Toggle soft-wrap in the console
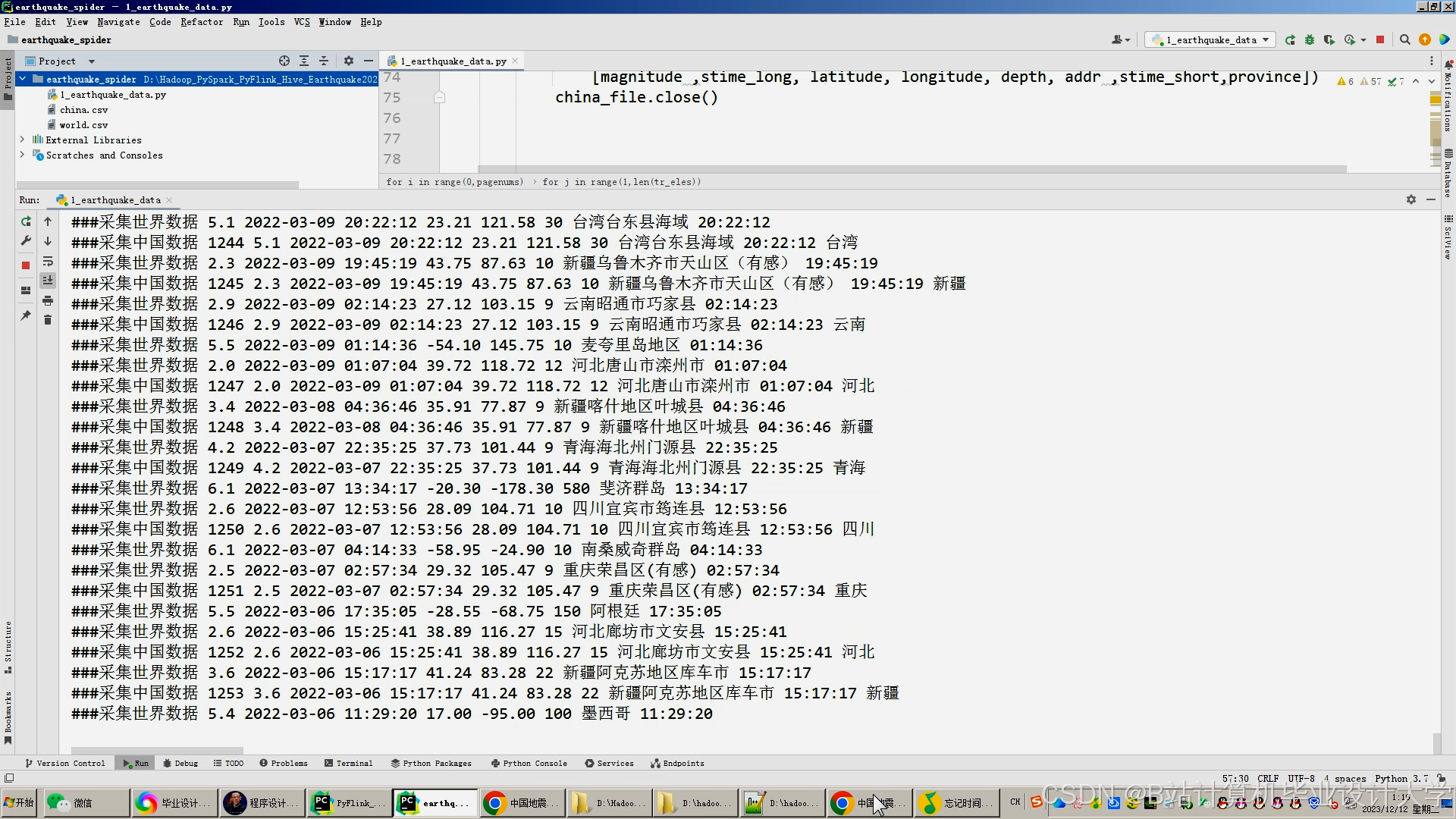The image size is (1456, 819). click(x=48, y=262)
